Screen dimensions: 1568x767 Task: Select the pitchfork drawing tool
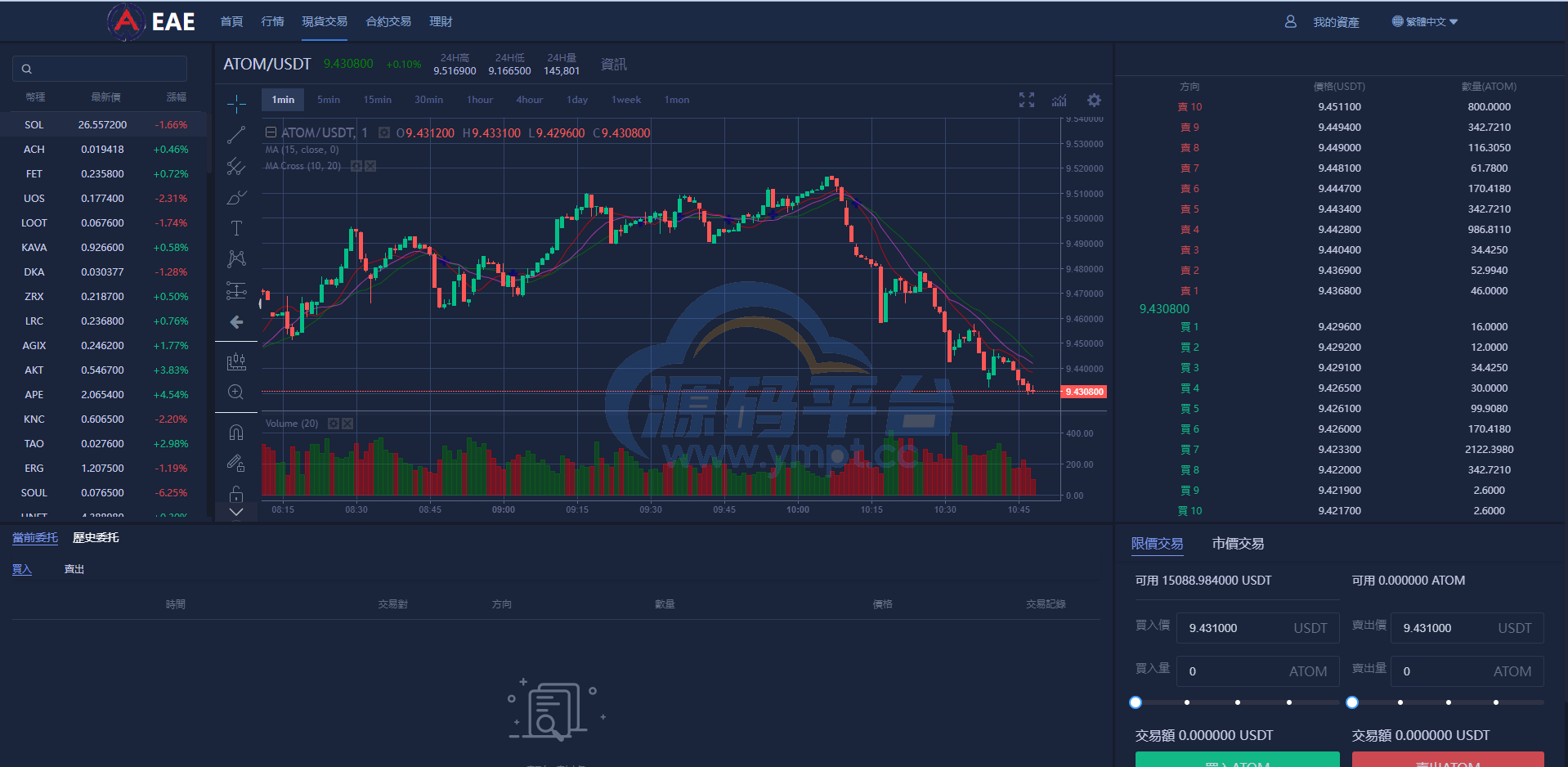pyautogui.click(x=236, y=166)
